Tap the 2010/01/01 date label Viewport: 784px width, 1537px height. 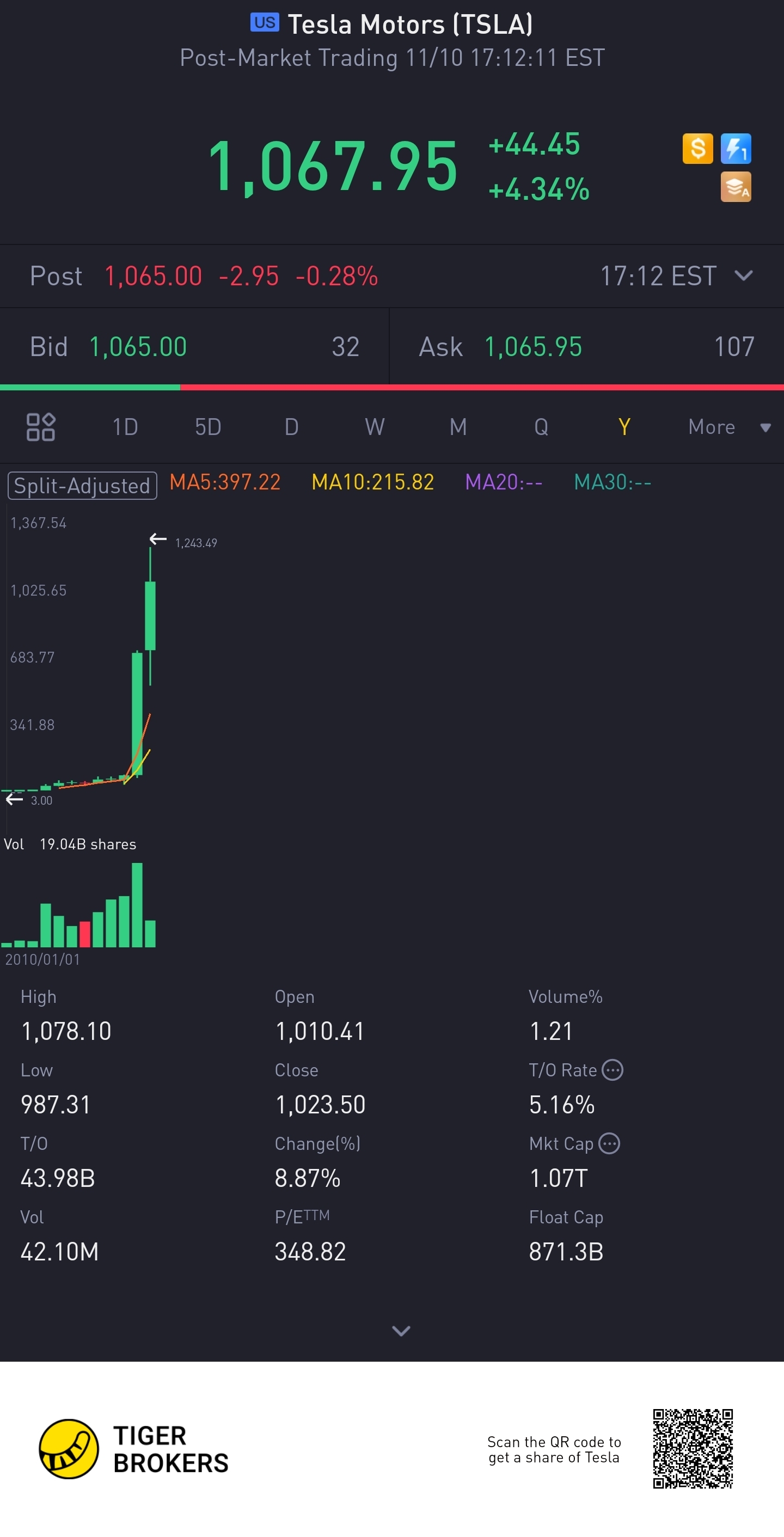tap(42, 959)
